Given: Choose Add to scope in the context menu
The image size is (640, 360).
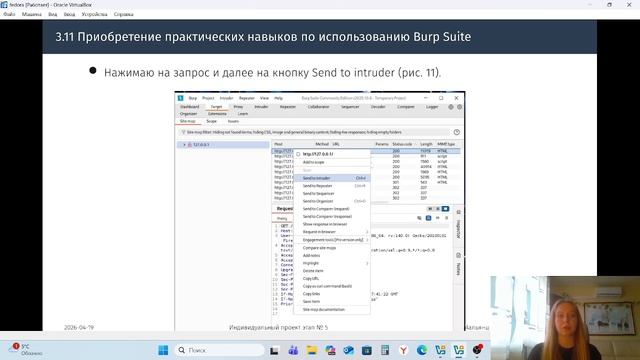Looking at the screenshot, I should pyautogui.click(x=332, y=162).
